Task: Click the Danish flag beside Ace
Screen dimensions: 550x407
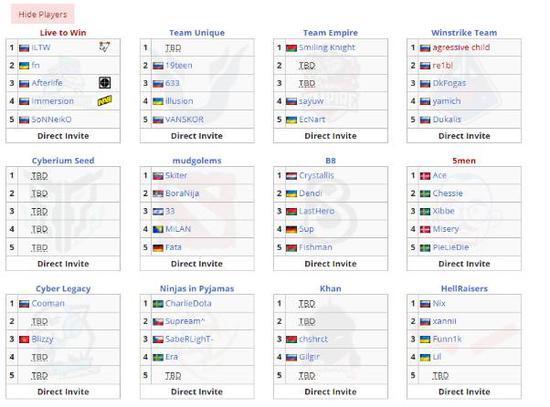Action: [425, 176]
